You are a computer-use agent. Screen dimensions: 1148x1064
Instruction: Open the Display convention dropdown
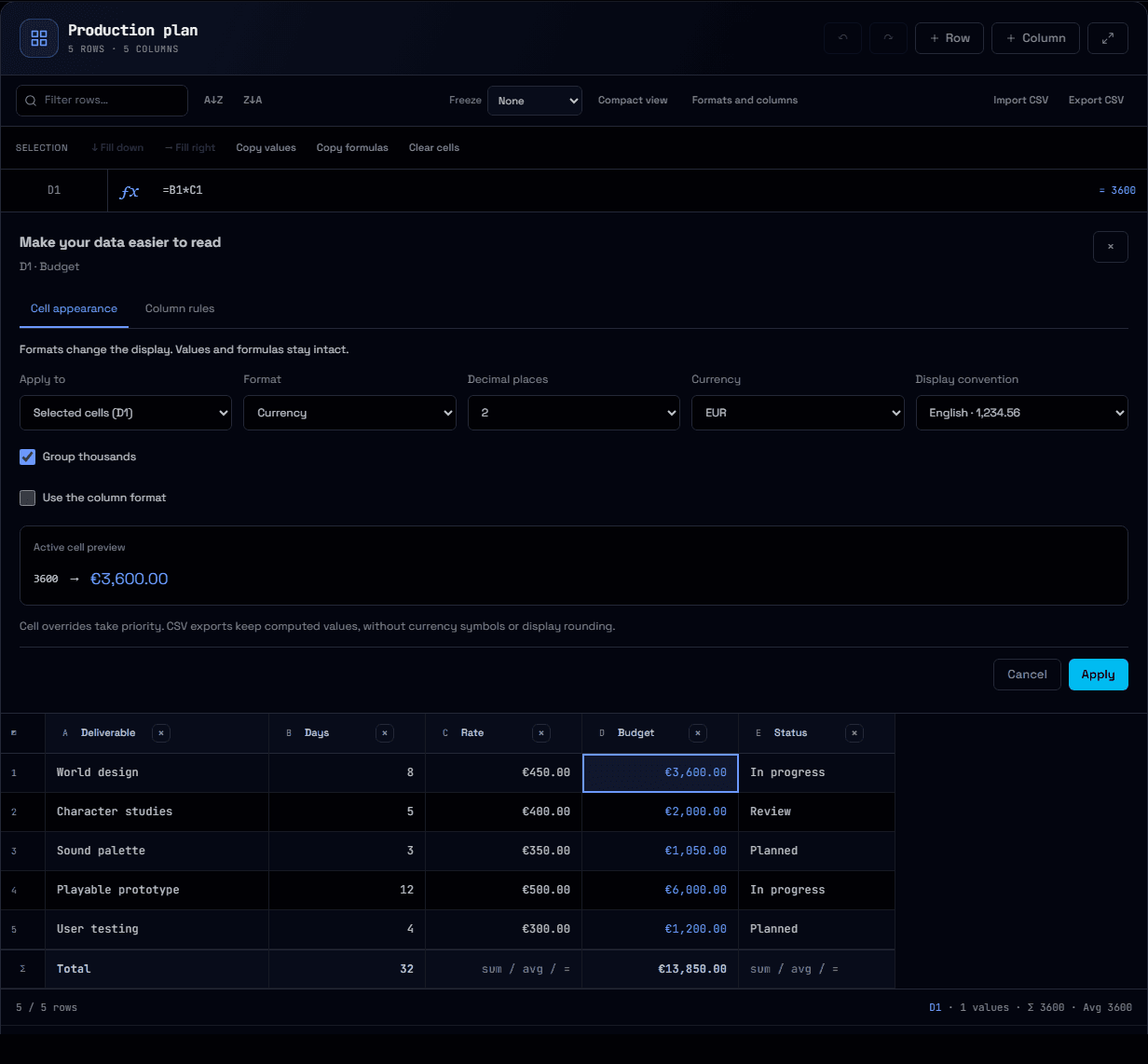pos(1022,413)
